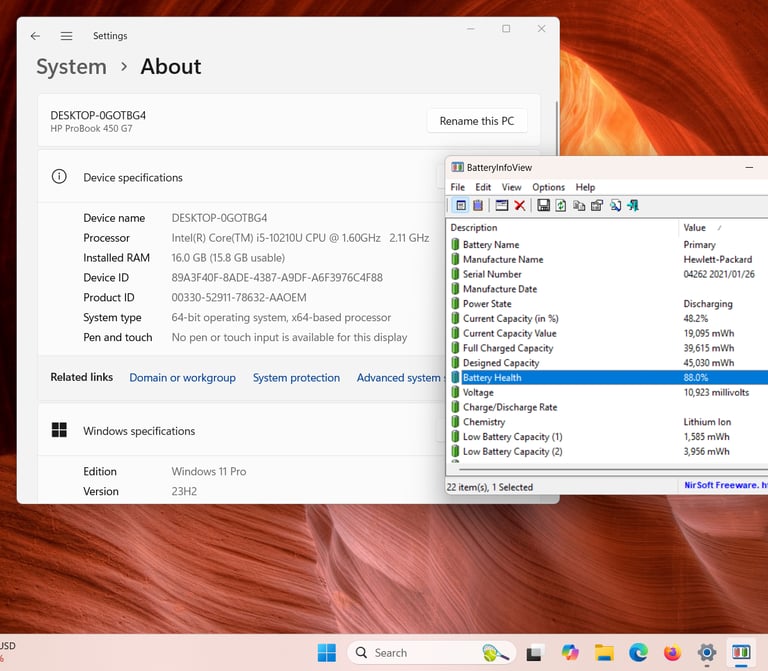The width and height of the screenshot is (768, 671).
Task: Click the Product ID value 00330-52911-78632-AAOEM
Action: point(239,297)
